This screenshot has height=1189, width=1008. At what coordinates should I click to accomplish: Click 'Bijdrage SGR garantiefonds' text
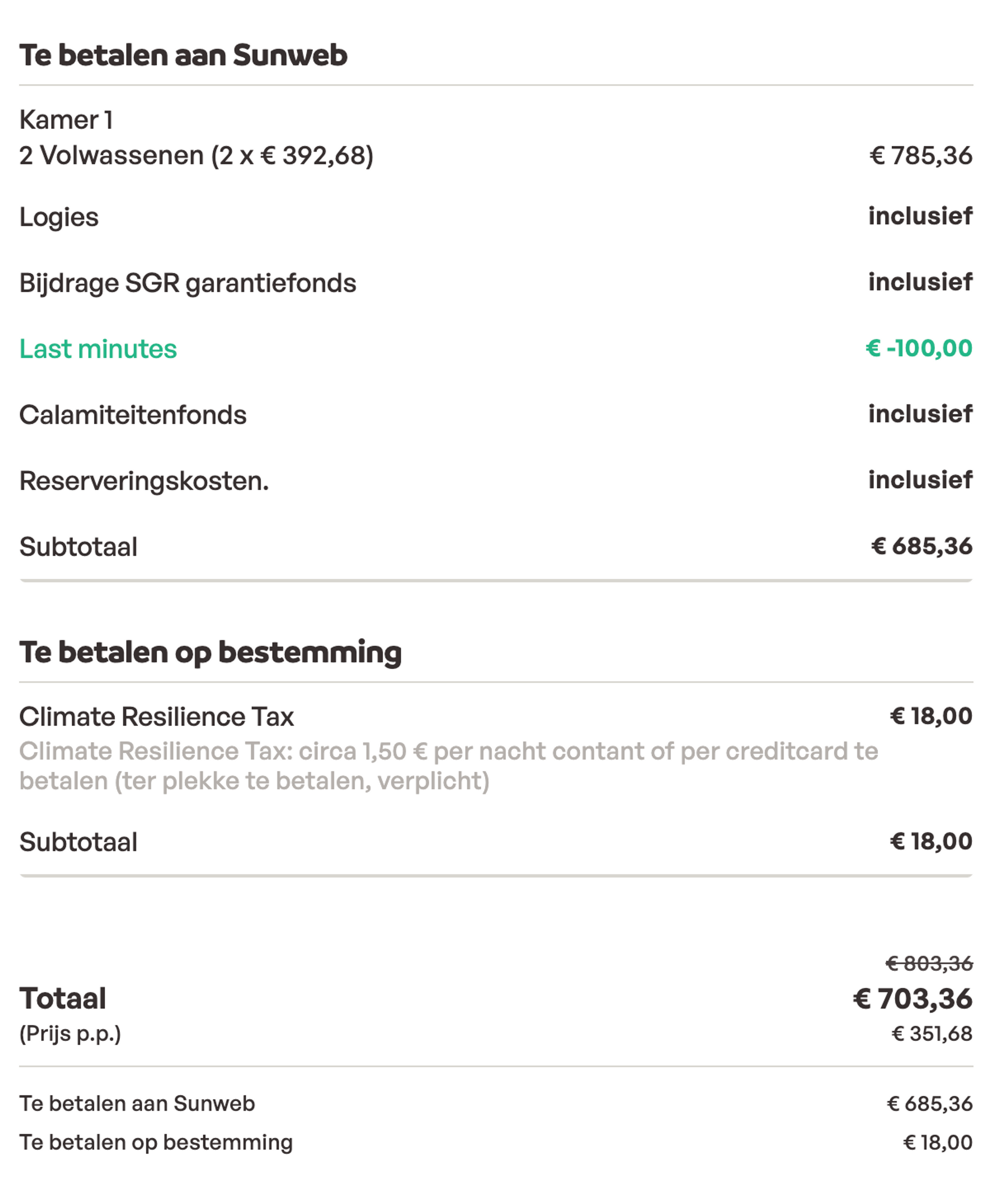(187, 283)
